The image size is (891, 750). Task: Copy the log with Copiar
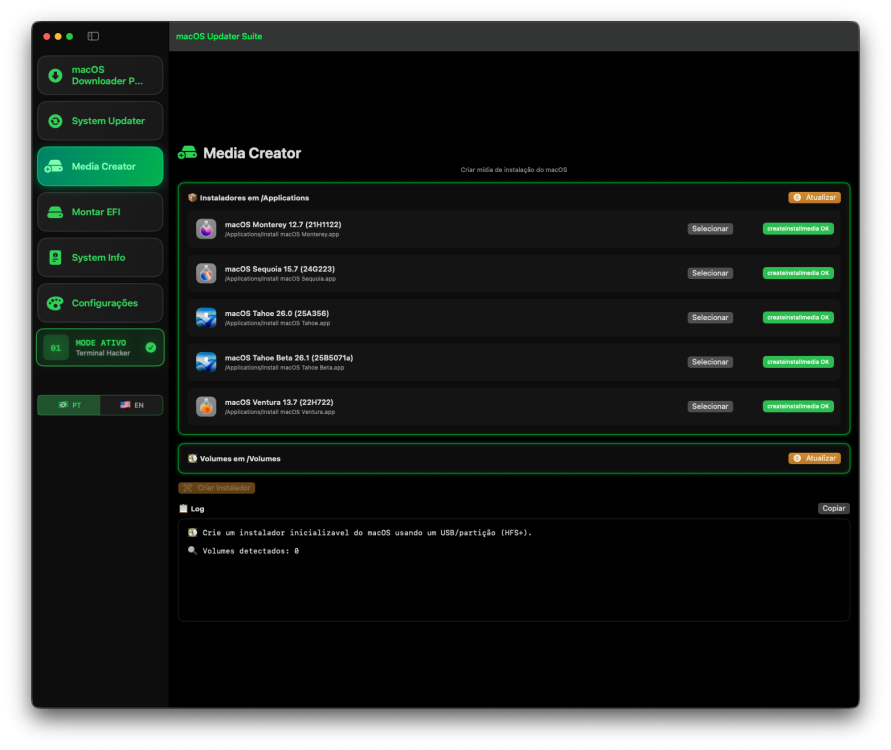[x=834, y=509]
